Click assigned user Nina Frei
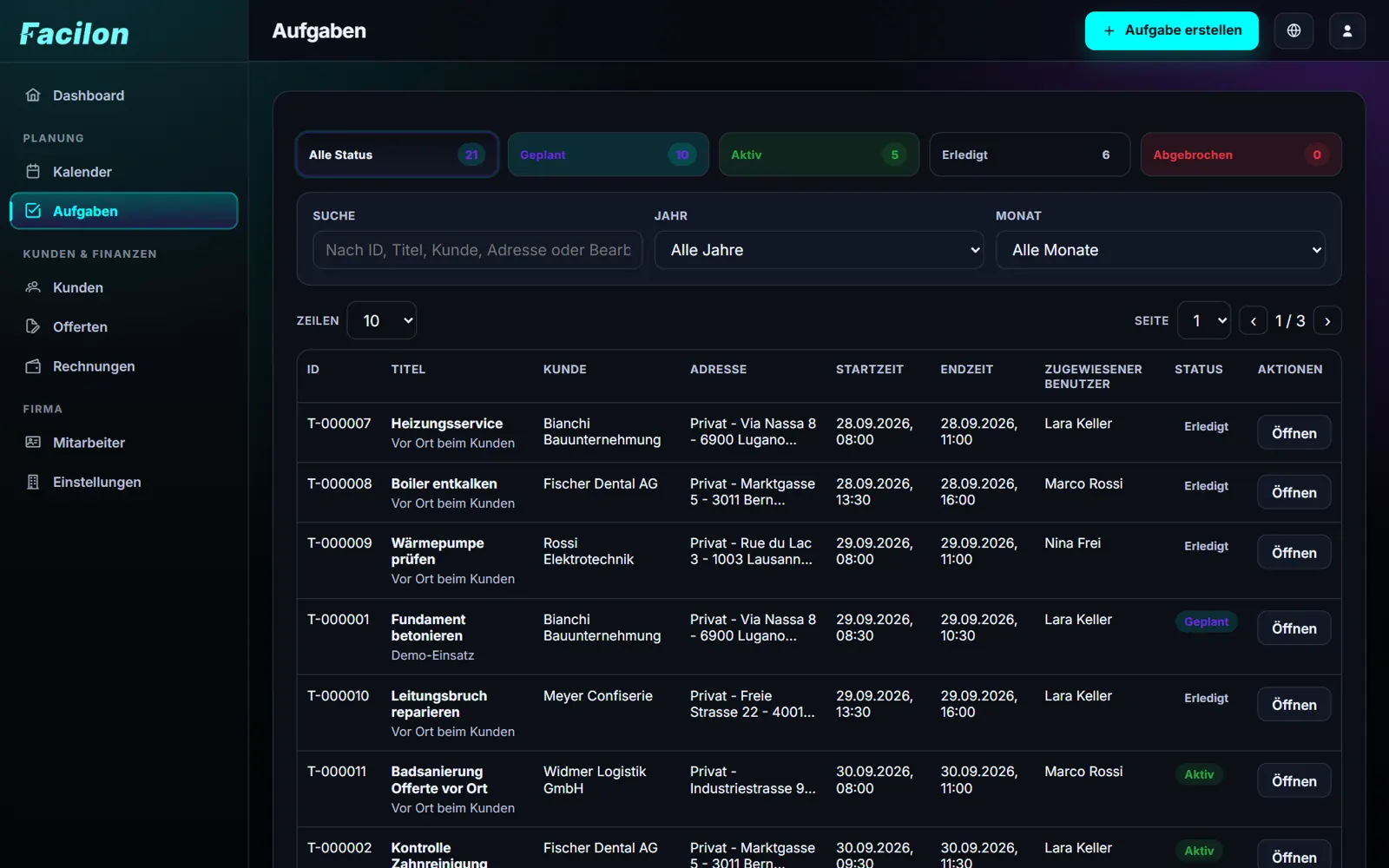1389x868 pixels. [1072, 542]
